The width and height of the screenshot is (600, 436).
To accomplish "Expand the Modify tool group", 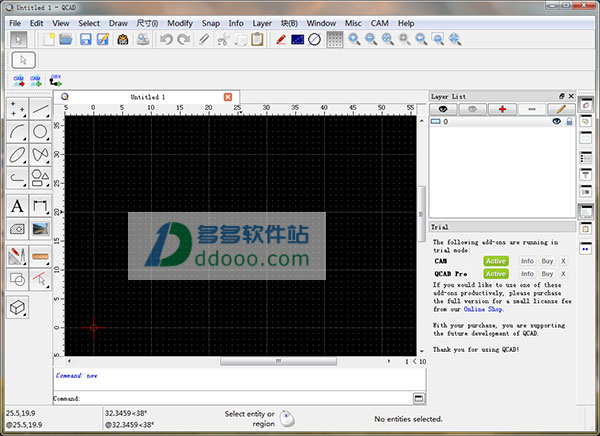I will coord(17,256).
